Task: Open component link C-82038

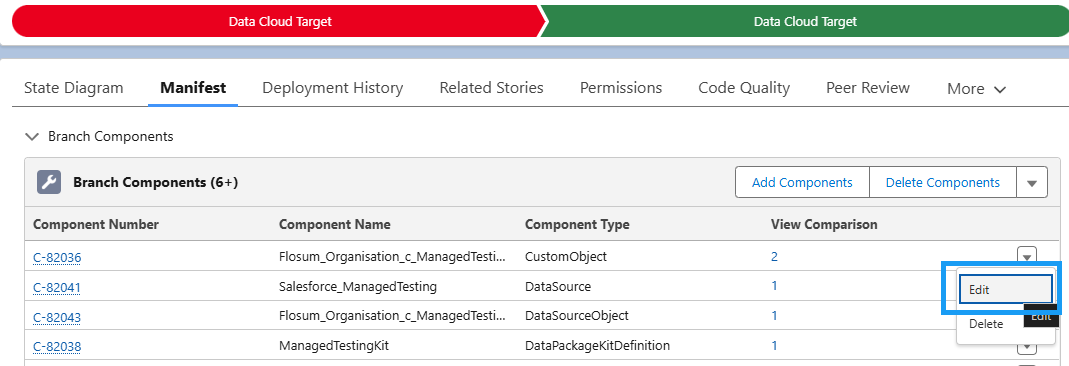Action: [57, 347]
